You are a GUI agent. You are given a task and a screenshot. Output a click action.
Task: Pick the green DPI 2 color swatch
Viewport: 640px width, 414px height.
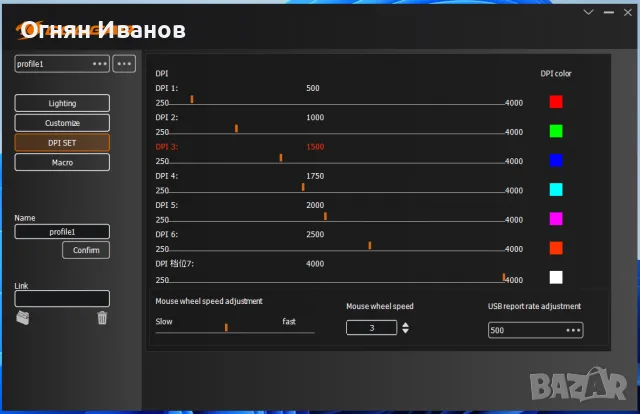556,131
